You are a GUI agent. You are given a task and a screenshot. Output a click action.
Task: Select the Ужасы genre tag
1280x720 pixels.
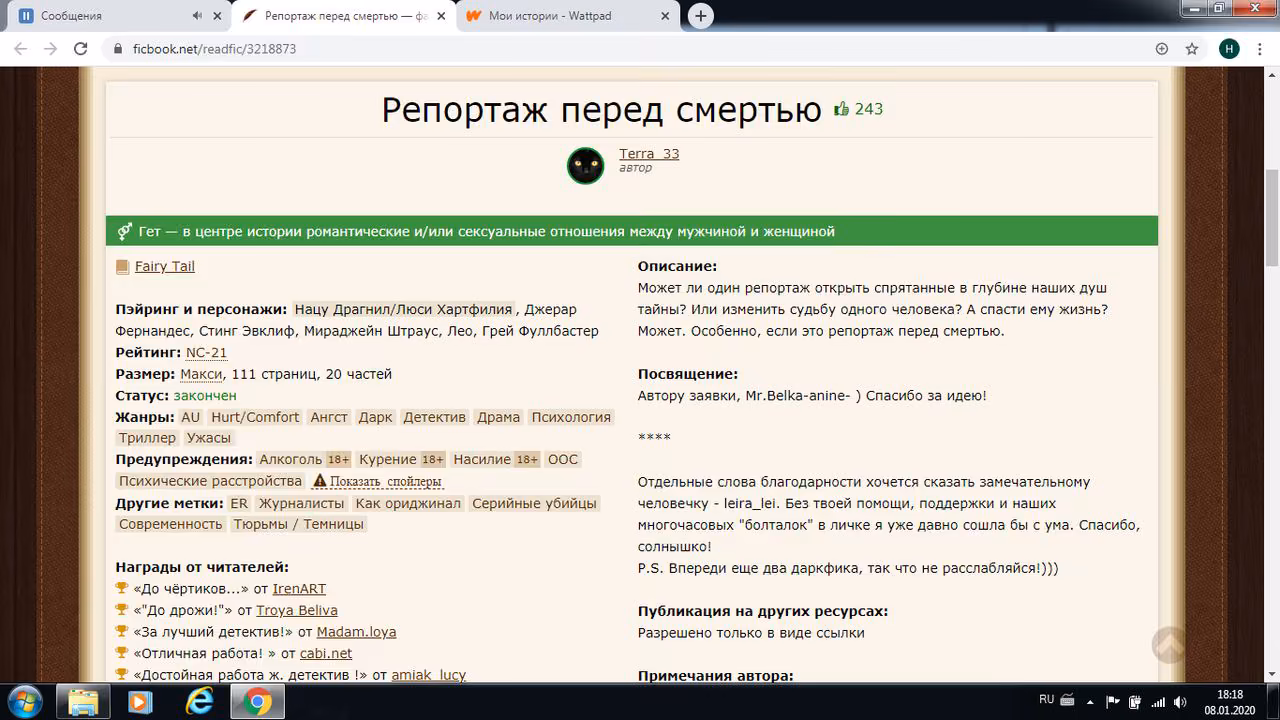209,438
